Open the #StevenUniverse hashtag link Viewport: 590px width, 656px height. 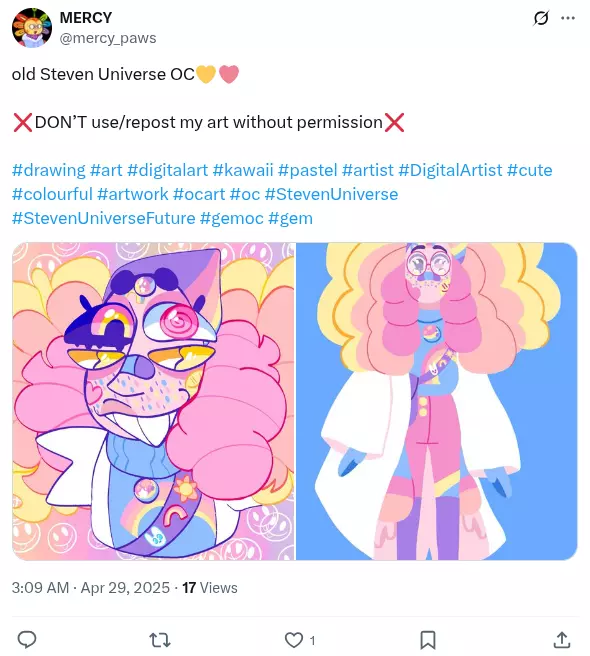[x=331, y=194]
